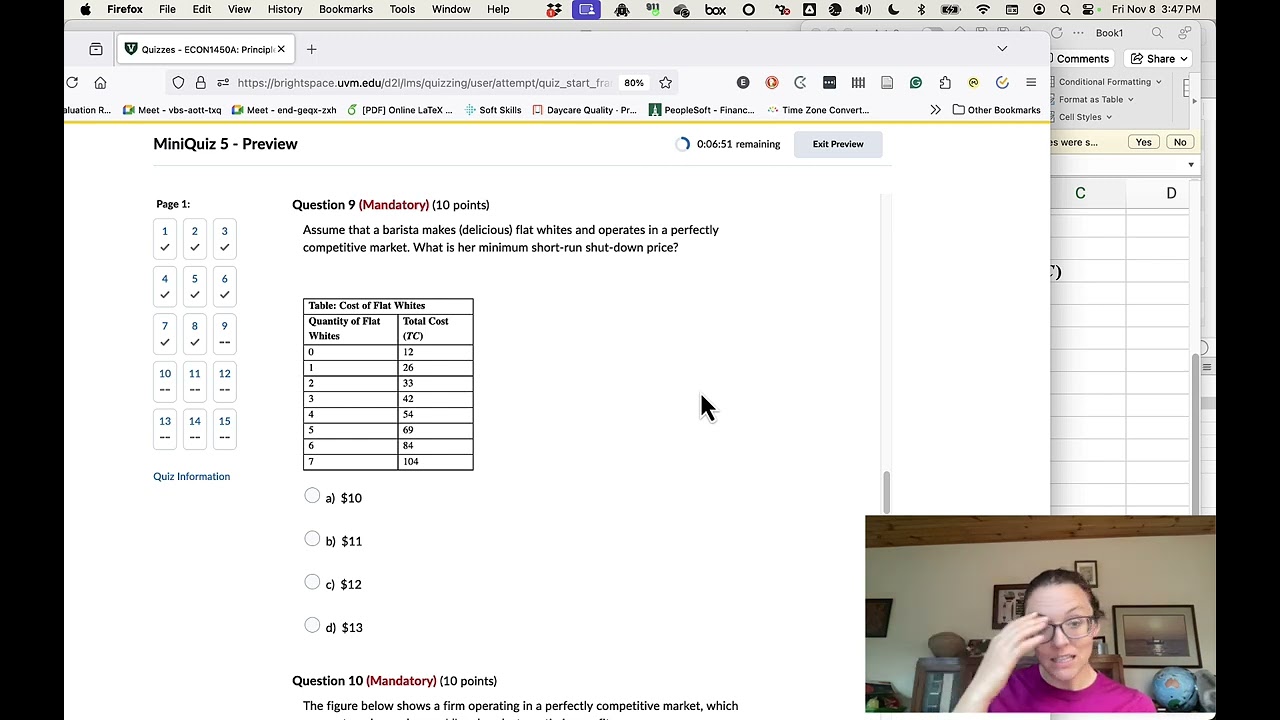Open tracking protection shield icon
1280x720 pixels.
[178, 83]
